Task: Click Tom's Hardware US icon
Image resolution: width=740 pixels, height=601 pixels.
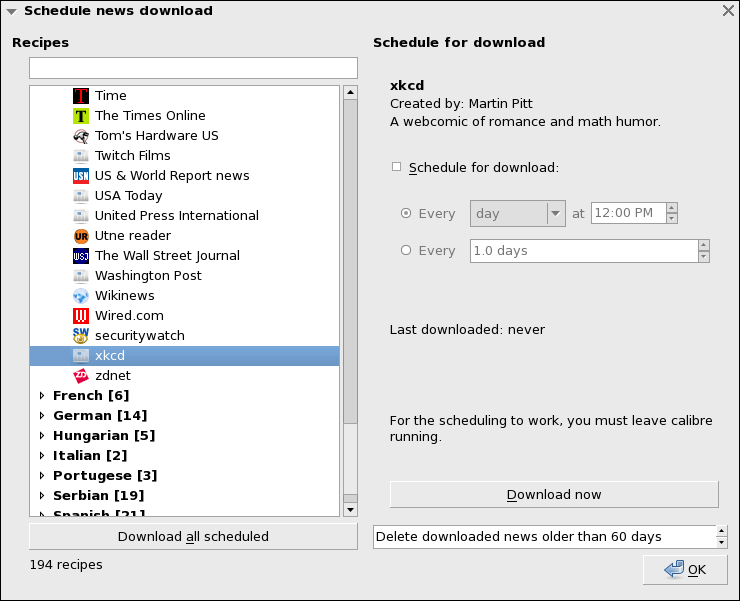Action: point(81,136)
